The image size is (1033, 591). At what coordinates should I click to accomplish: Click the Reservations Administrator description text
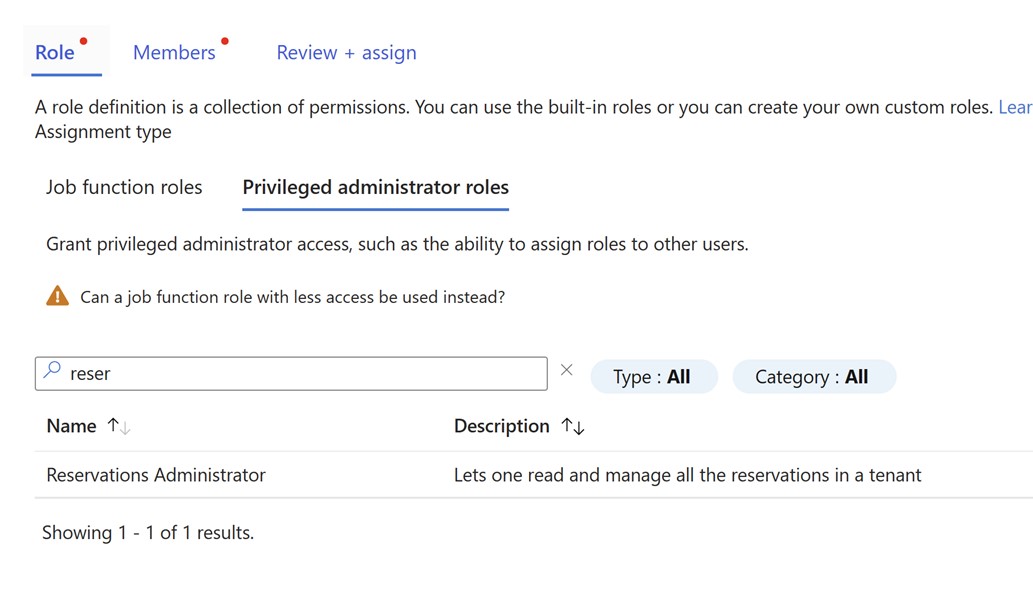point(687,475)
